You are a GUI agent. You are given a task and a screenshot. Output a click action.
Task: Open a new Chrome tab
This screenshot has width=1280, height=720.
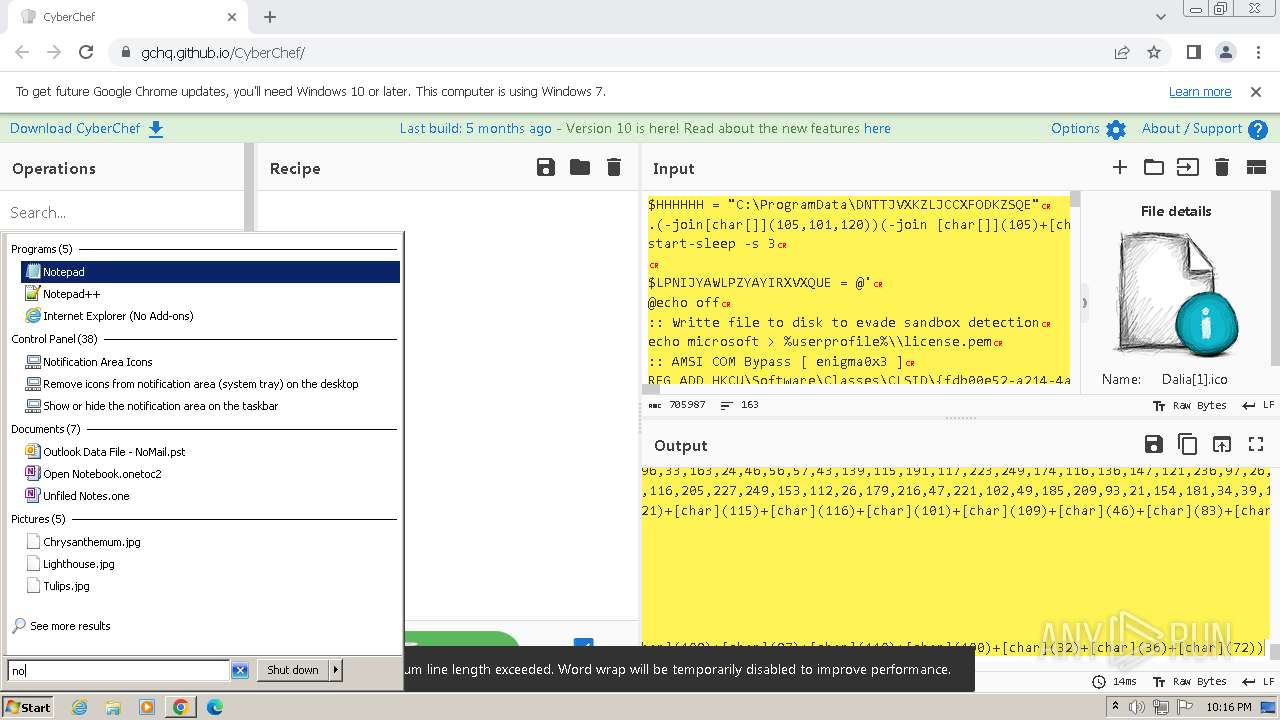point(270,17)
